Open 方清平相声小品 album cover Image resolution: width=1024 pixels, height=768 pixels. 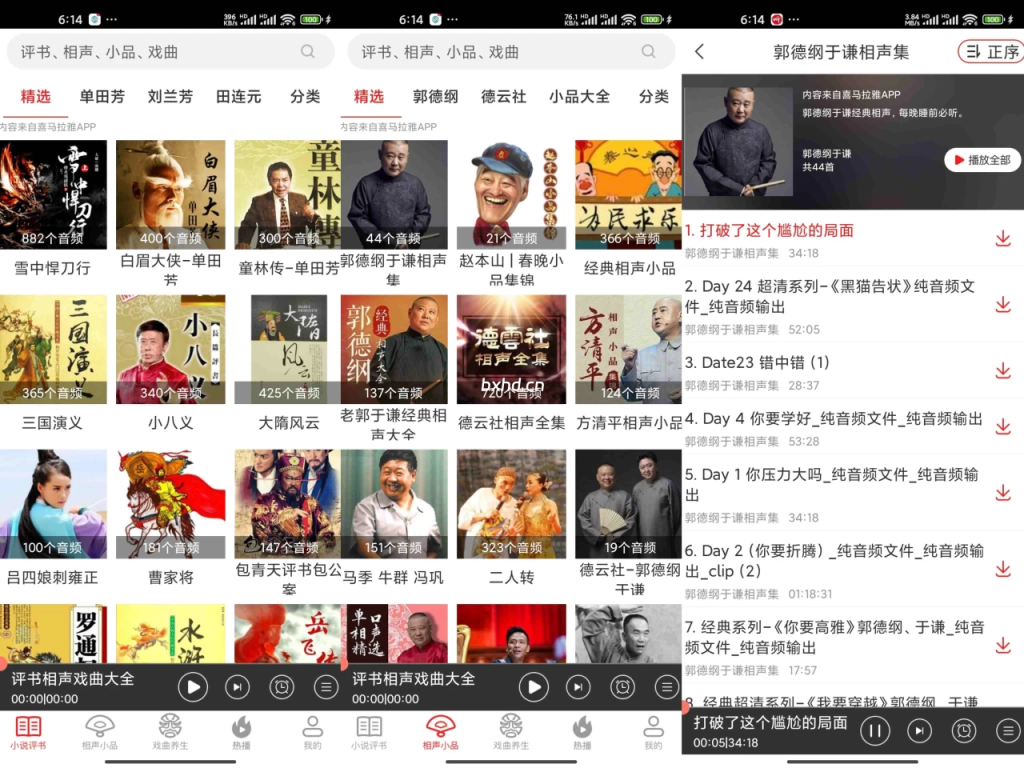pos(628,349)
